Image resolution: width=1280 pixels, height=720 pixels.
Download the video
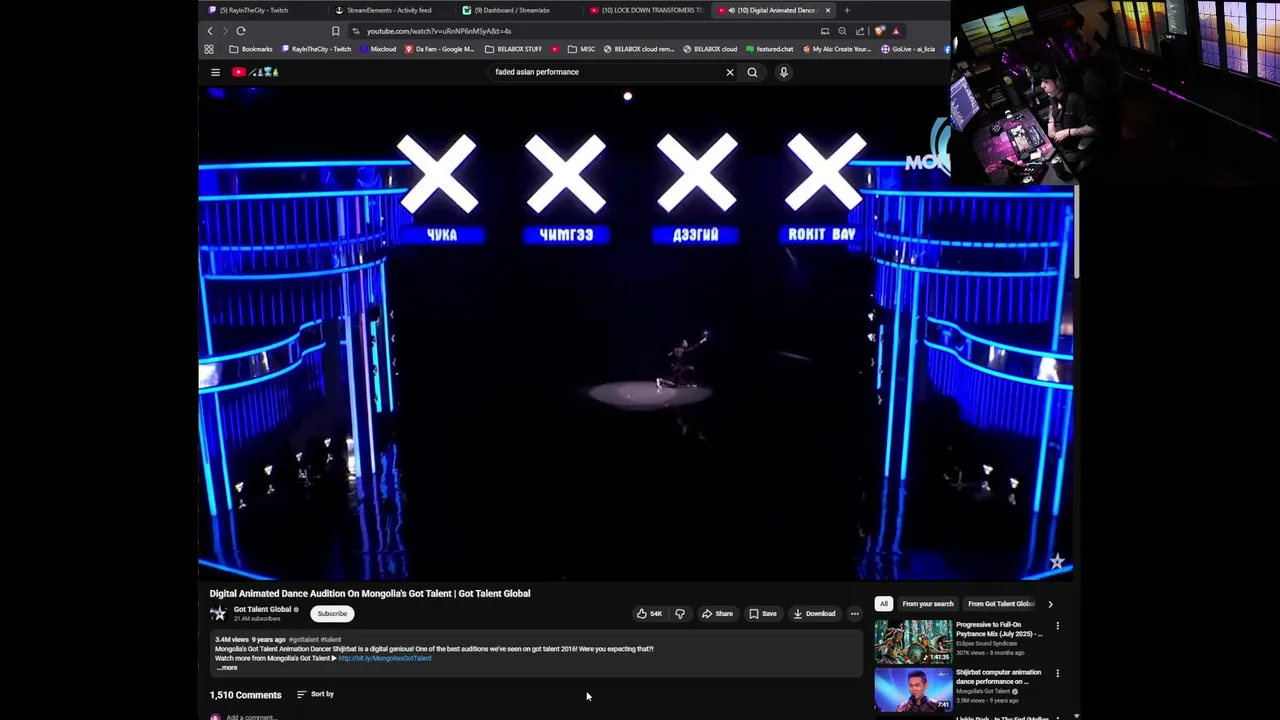tap(814, 614)
